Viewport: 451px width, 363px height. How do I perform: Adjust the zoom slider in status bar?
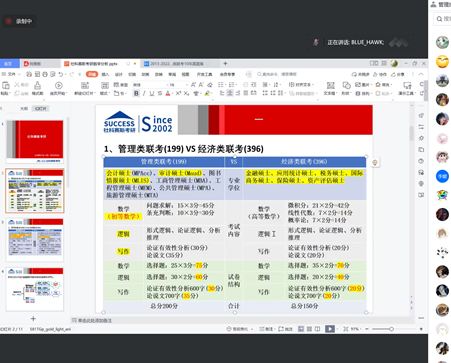tap(391, 329)
